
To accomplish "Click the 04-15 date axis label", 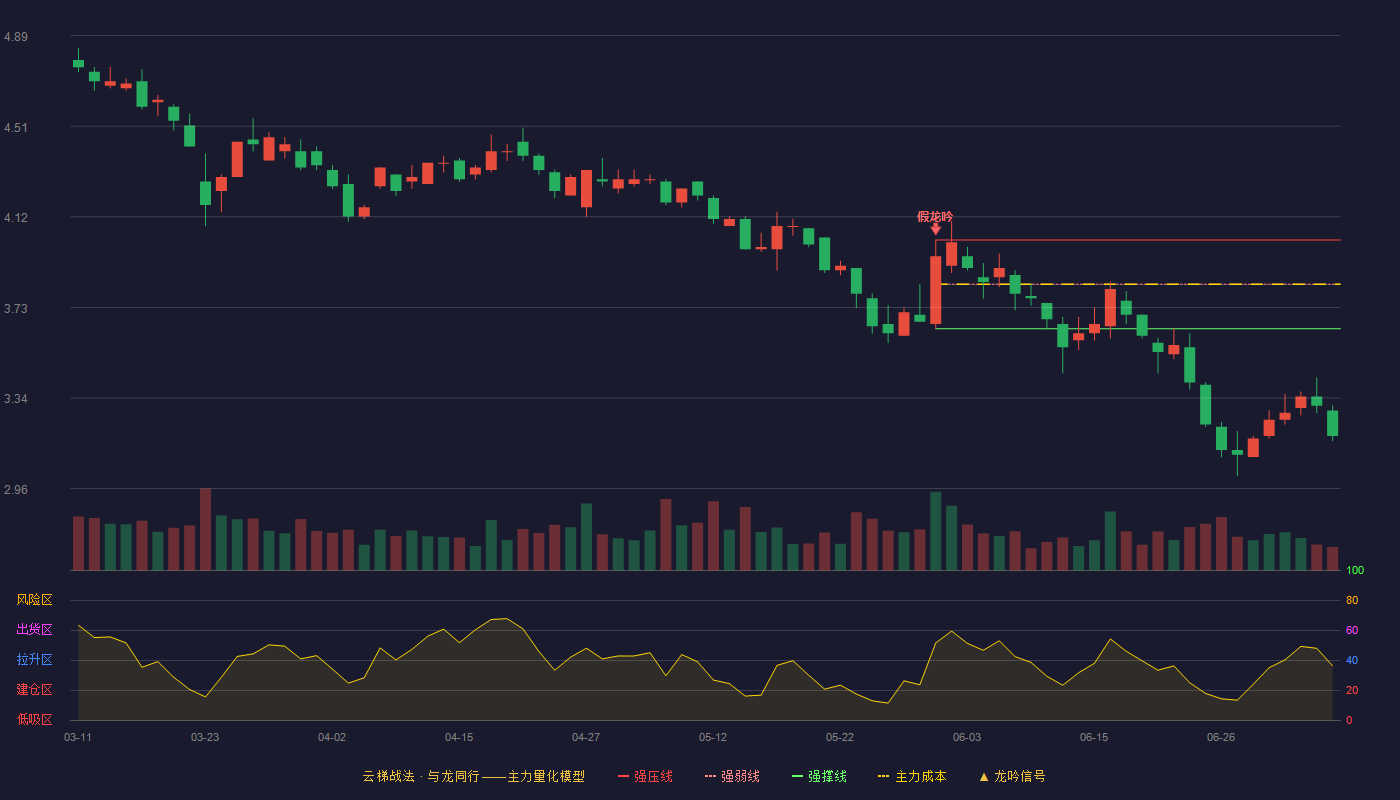I will point(459,737).
